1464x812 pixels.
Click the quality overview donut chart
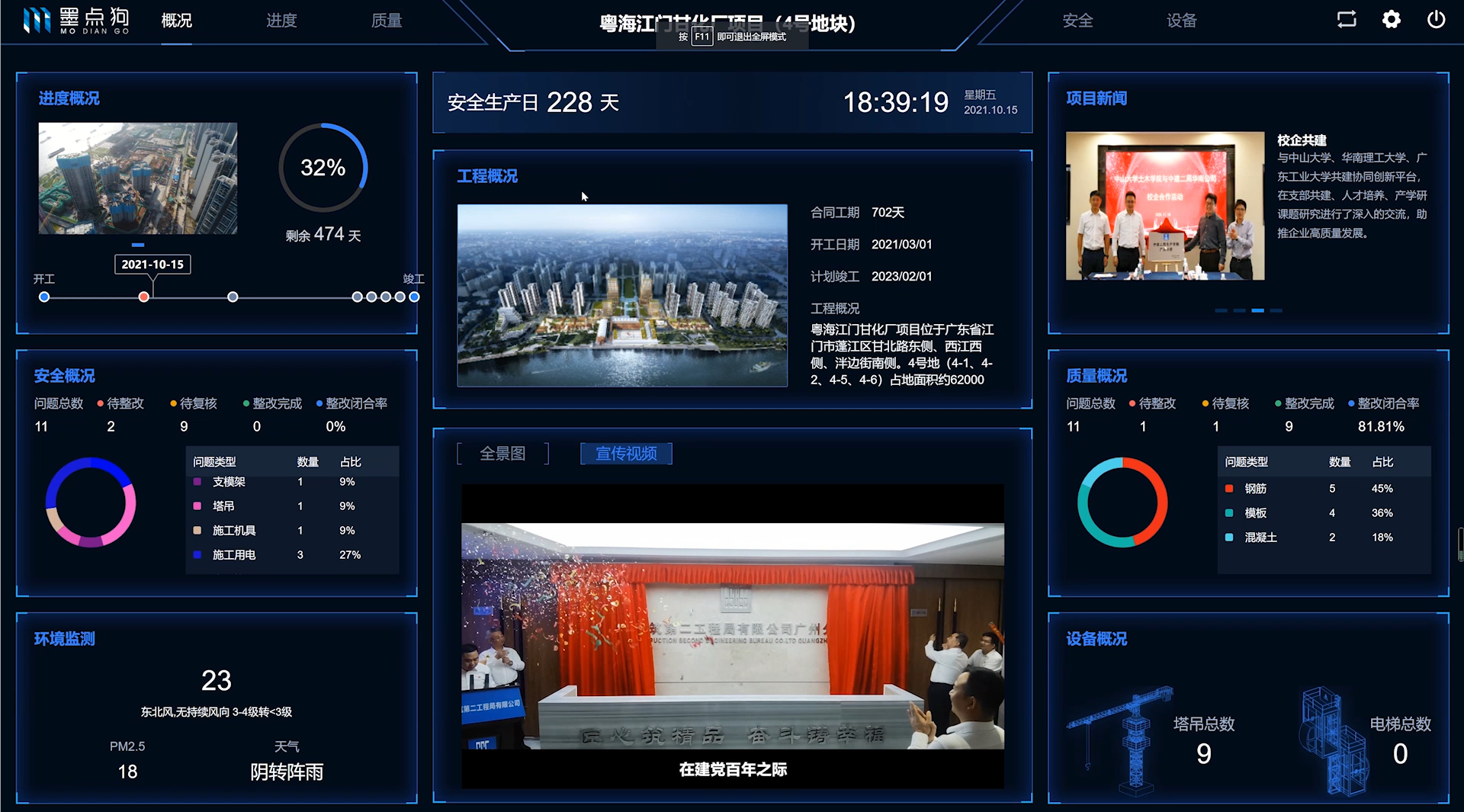click(1122, 502)
